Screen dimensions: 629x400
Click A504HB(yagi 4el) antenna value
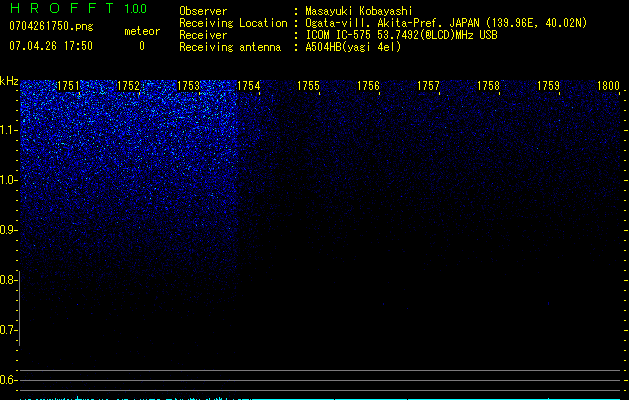pos(353,47)
